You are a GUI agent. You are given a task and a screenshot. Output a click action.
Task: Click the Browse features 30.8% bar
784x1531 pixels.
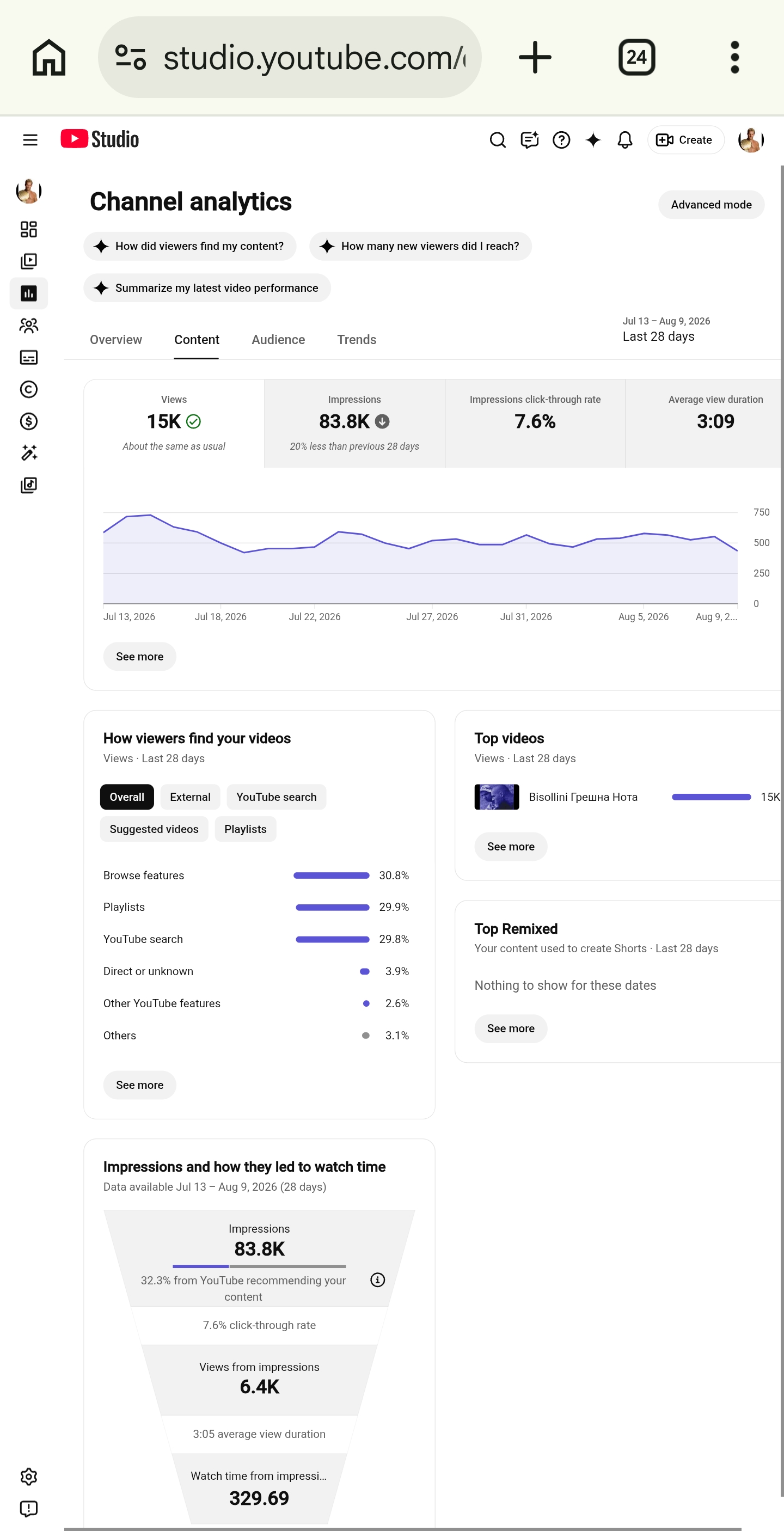click(332, 875)
